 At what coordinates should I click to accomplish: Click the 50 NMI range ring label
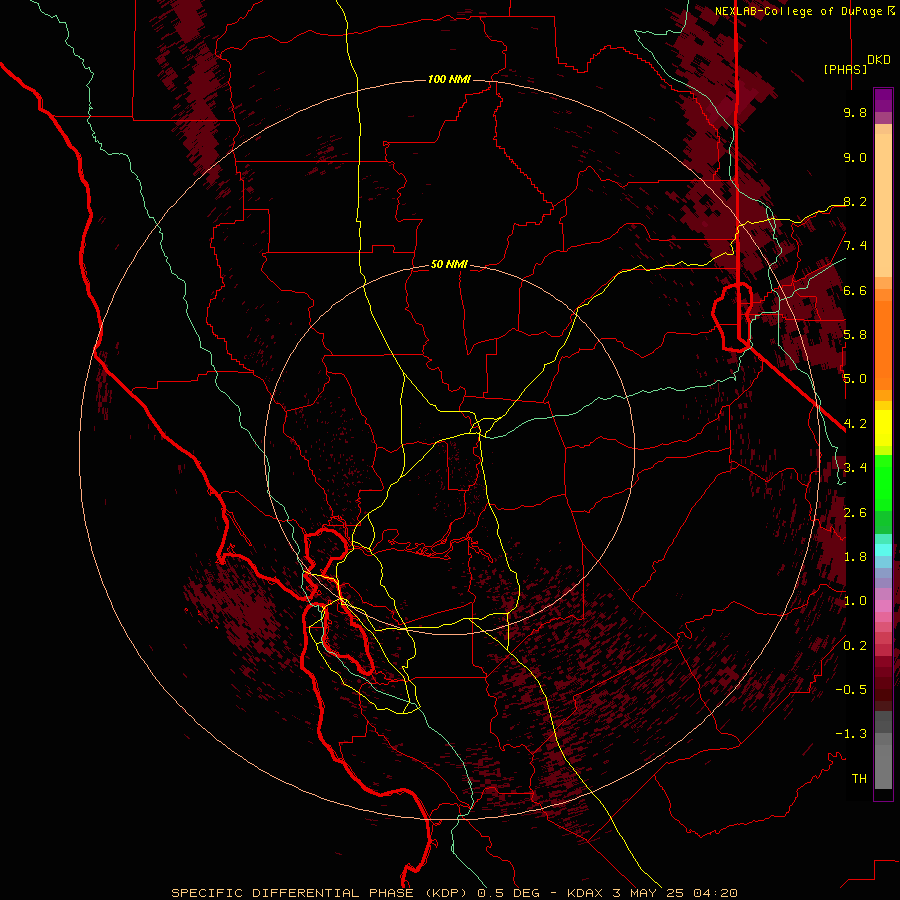[449, 264]
